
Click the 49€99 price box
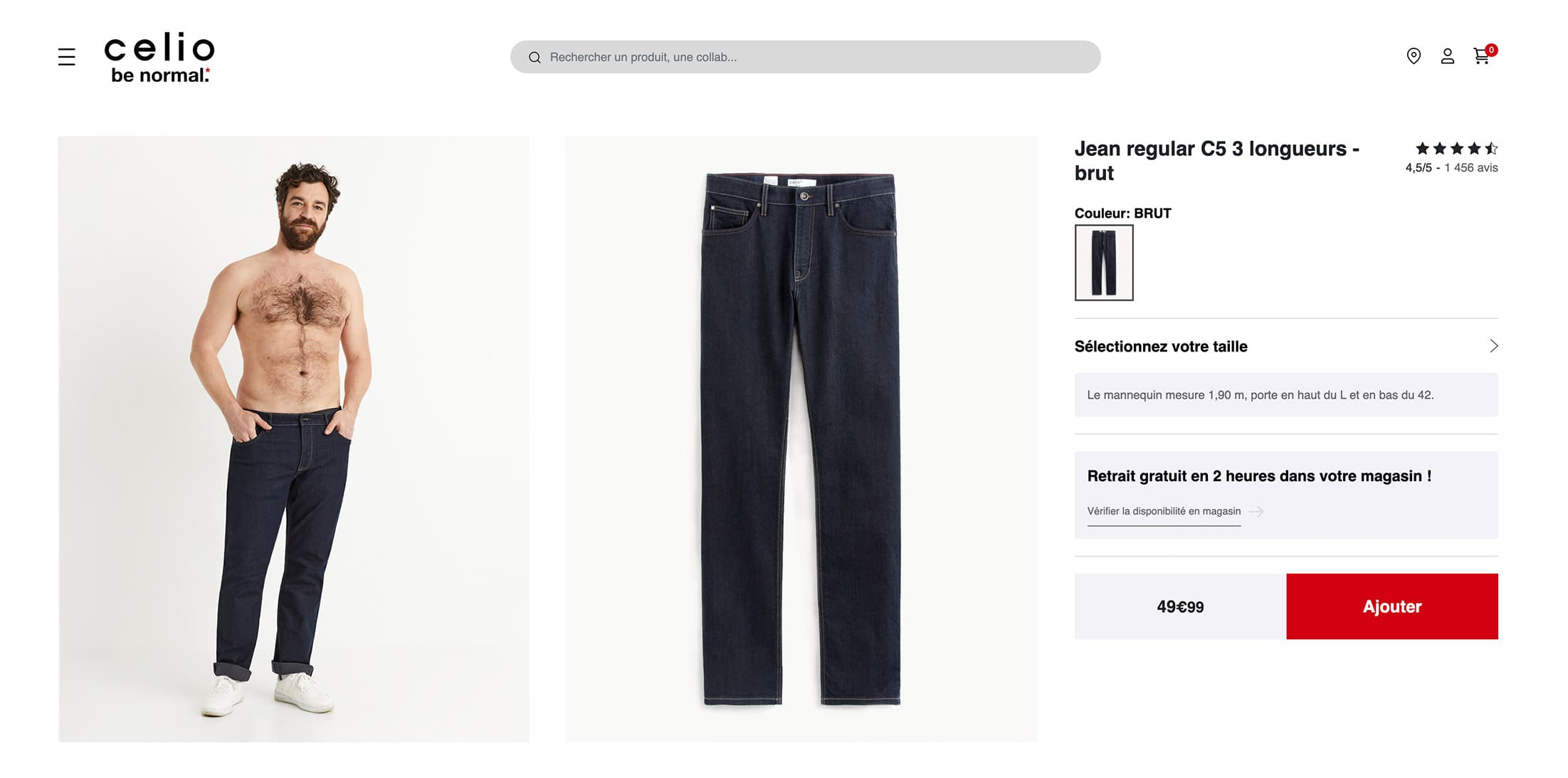(1180, 606)
